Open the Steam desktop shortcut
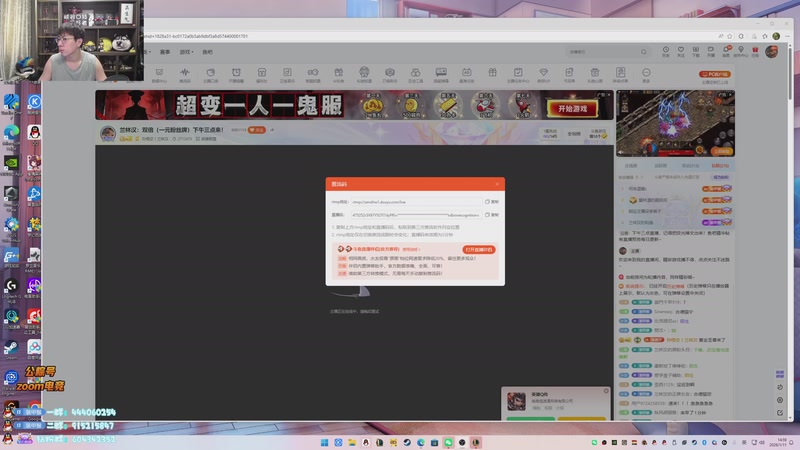This screenshot has height=450, width=800. click(11, 350)
